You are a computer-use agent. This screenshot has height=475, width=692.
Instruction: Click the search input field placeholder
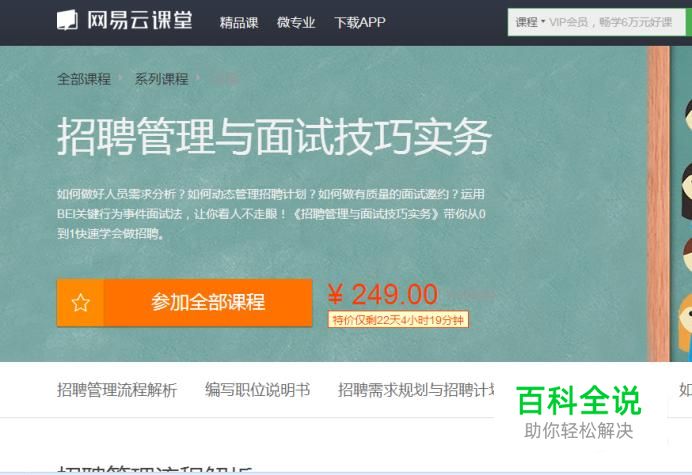pyautogui.click(x=611, y=22)
